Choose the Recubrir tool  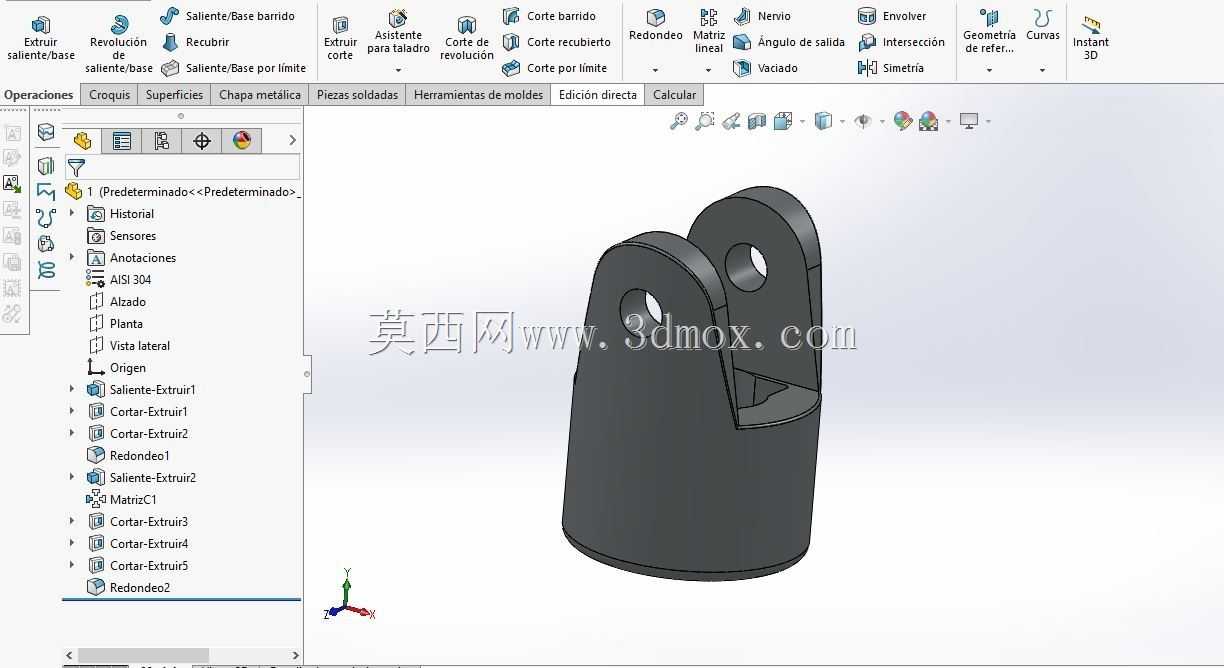pos(196,42)
